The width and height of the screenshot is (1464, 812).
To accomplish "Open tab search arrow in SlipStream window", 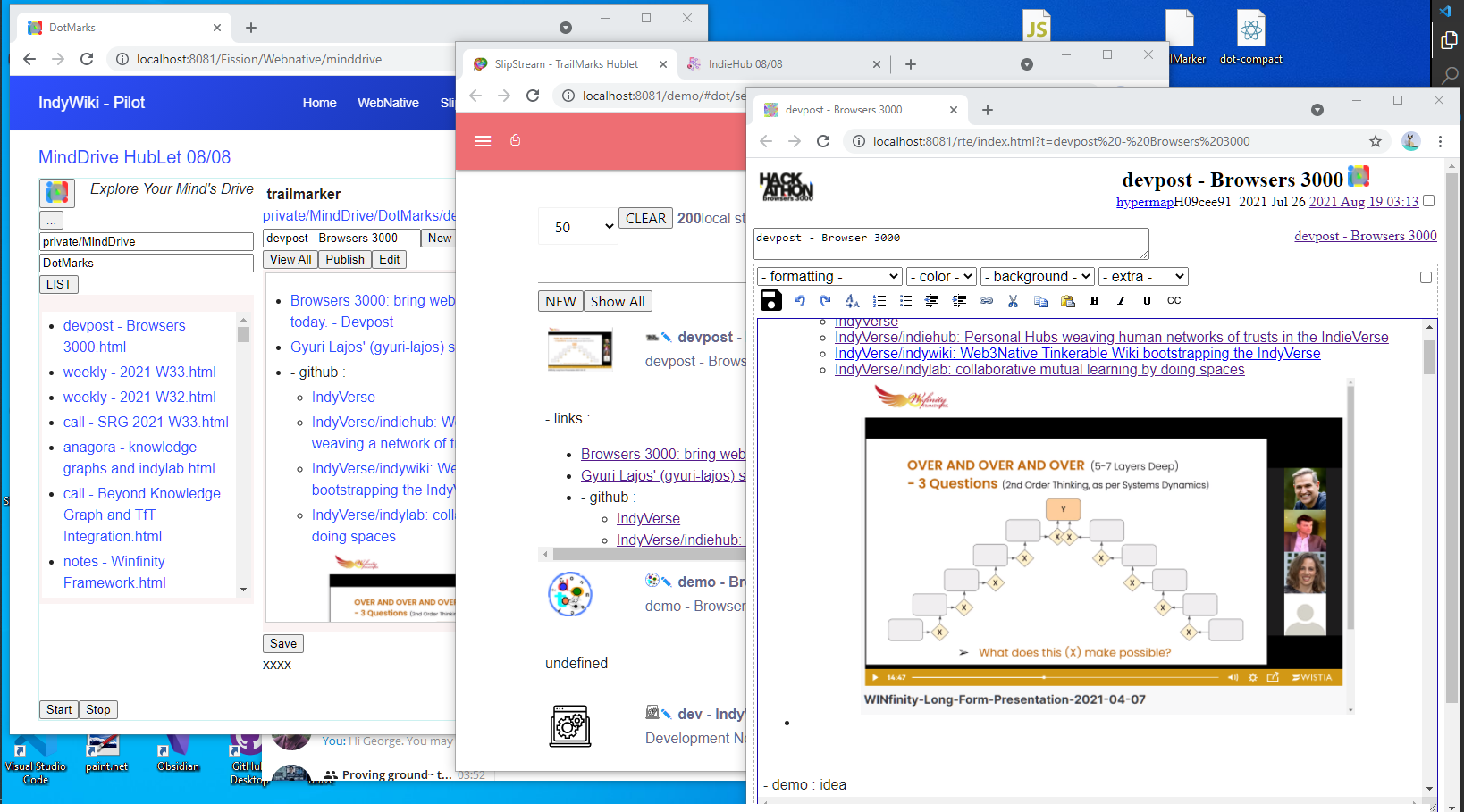I will tap(1027, 64).
